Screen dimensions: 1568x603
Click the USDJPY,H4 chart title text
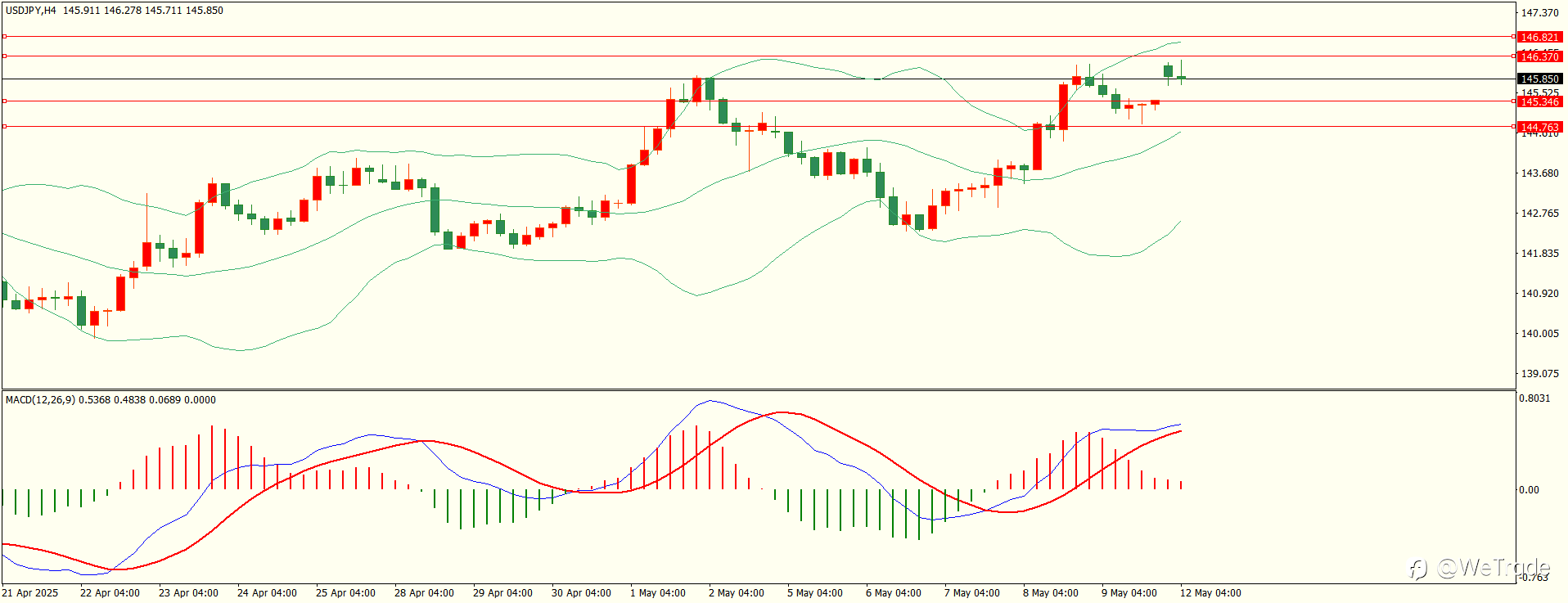pyautogui.click(x=31, y=11)
